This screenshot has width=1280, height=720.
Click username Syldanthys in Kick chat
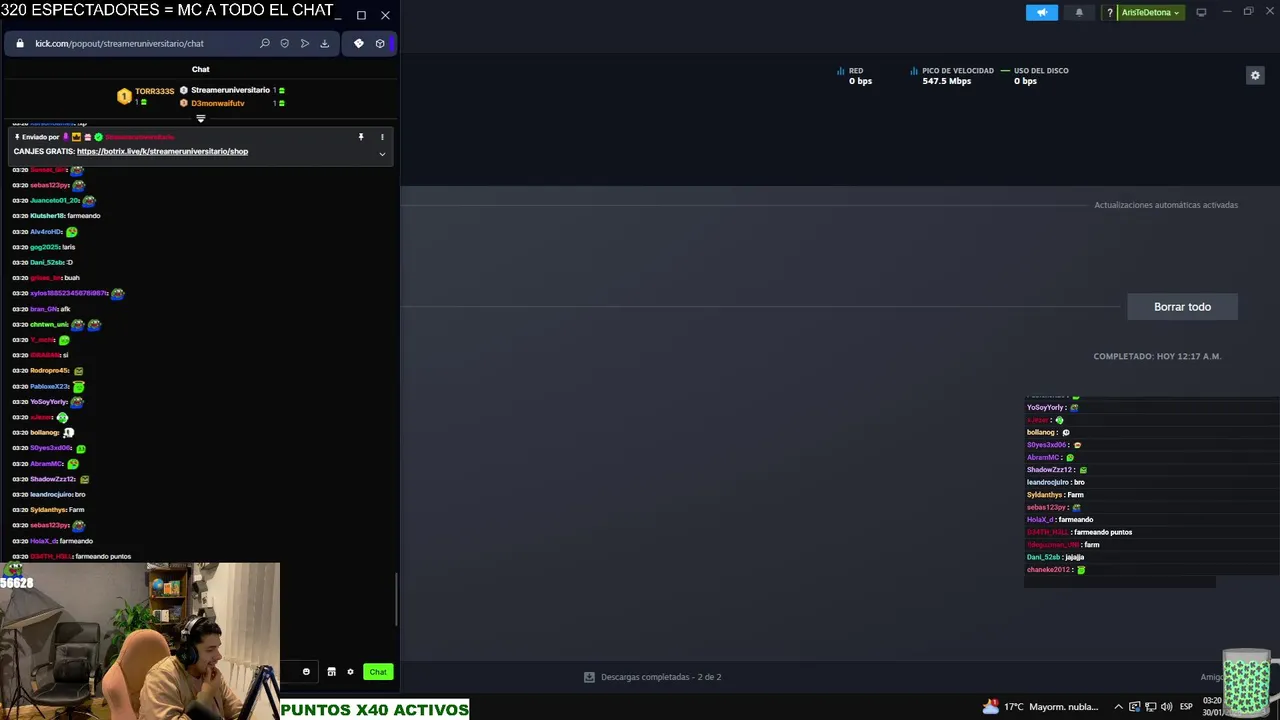click(48, 510)
